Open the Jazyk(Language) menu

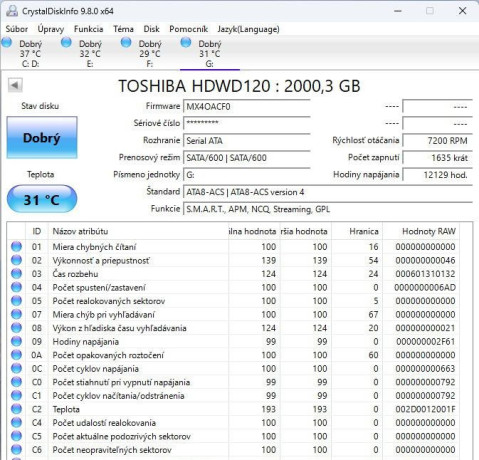[x=248, y=29]
